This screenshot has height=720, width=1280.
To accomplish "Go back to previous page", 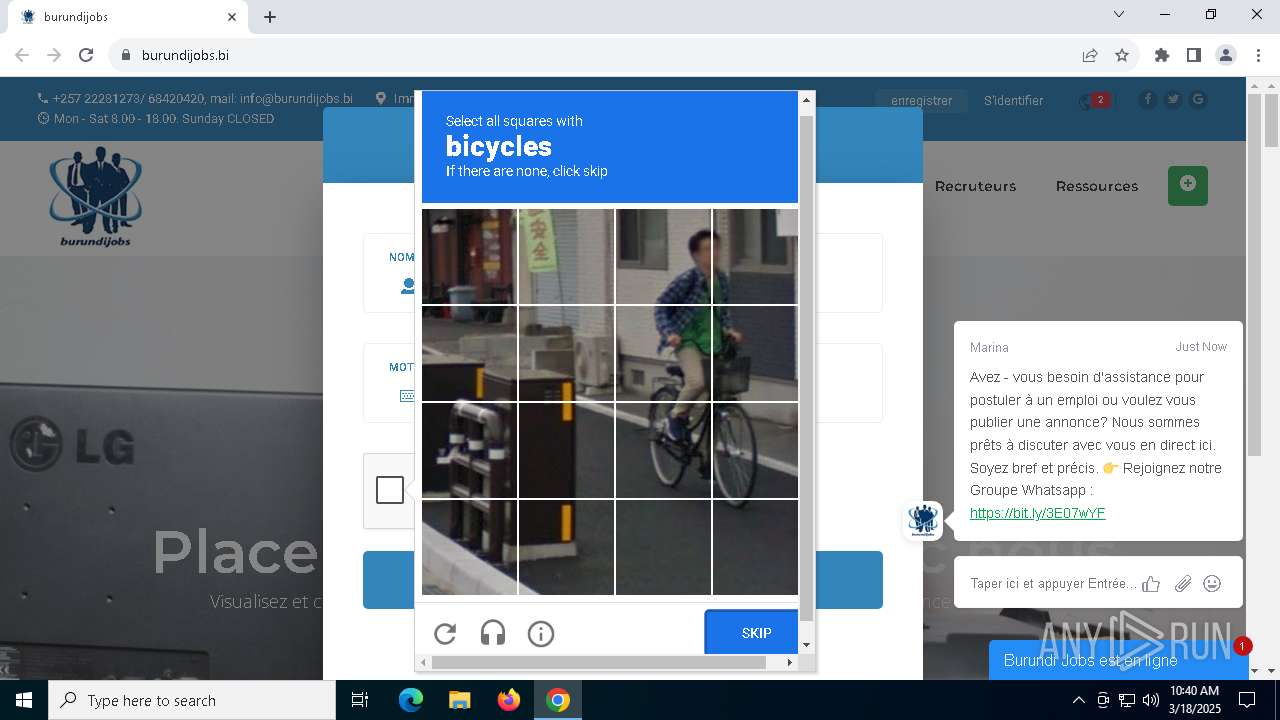I will (x=22, y=55).
